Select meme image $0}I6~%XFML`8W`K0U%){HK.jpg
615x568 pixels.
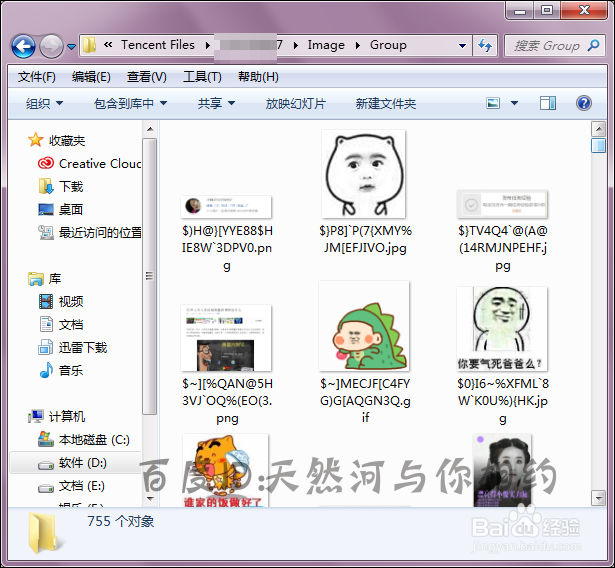(x=502, y=329)
